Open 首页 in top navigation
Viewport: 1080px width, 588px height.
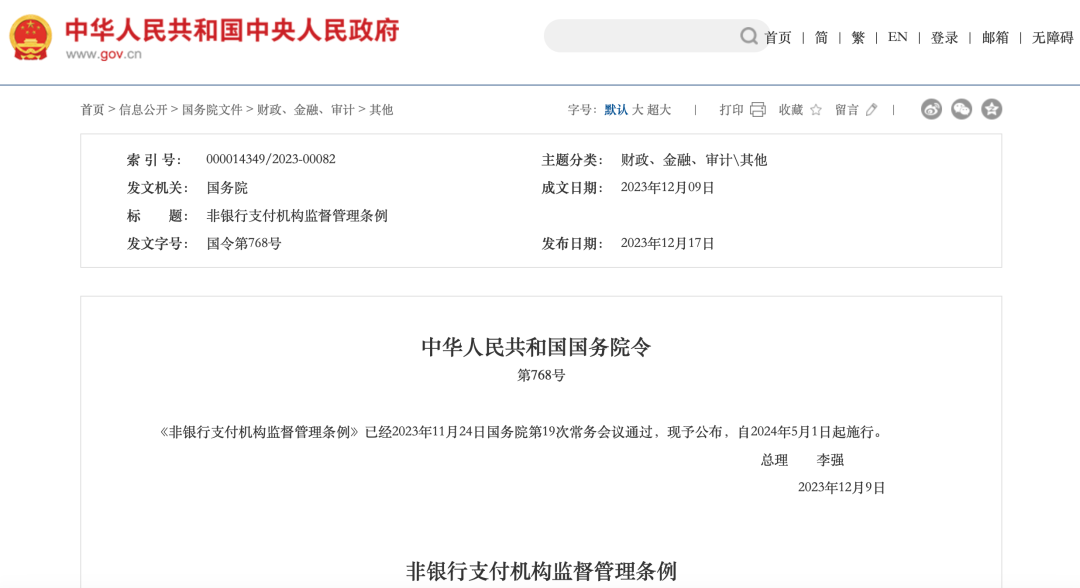click(x=778, y=37)
